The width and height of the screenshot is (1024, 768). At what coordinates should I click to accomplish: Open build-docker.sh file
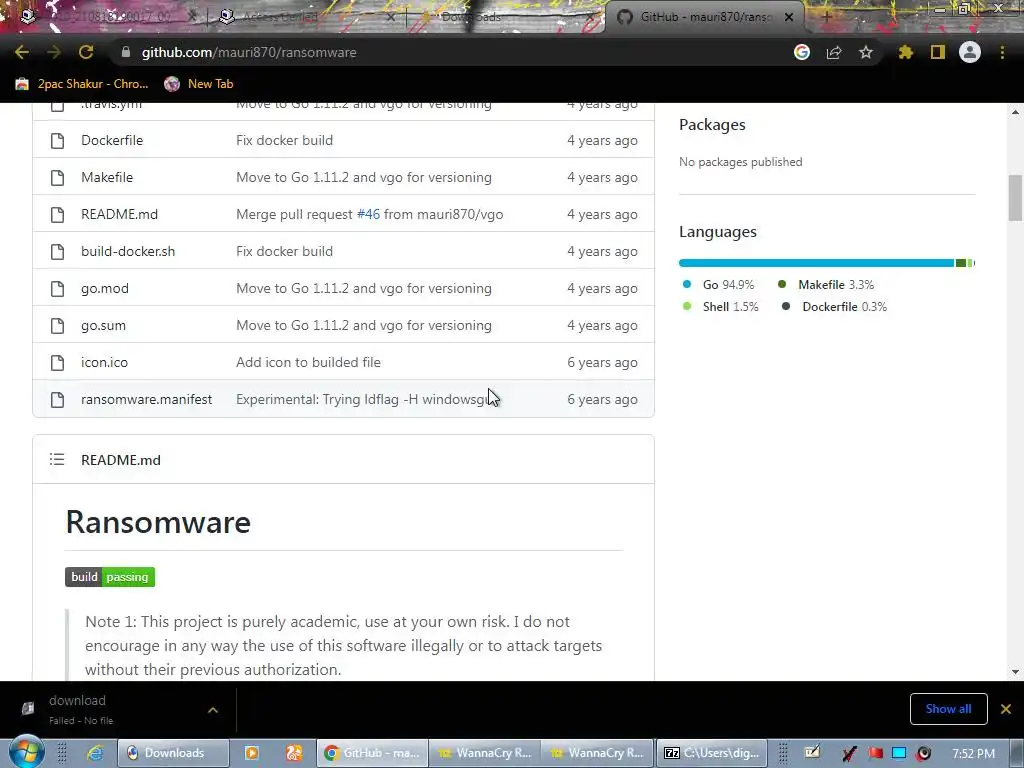(128, 251)
